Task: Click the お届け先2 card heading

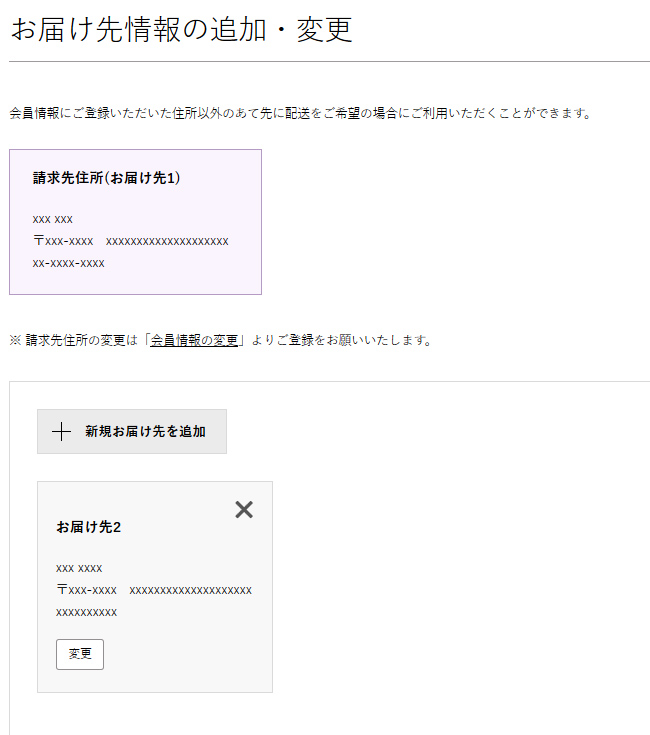Action: click(x=89, y=527)
